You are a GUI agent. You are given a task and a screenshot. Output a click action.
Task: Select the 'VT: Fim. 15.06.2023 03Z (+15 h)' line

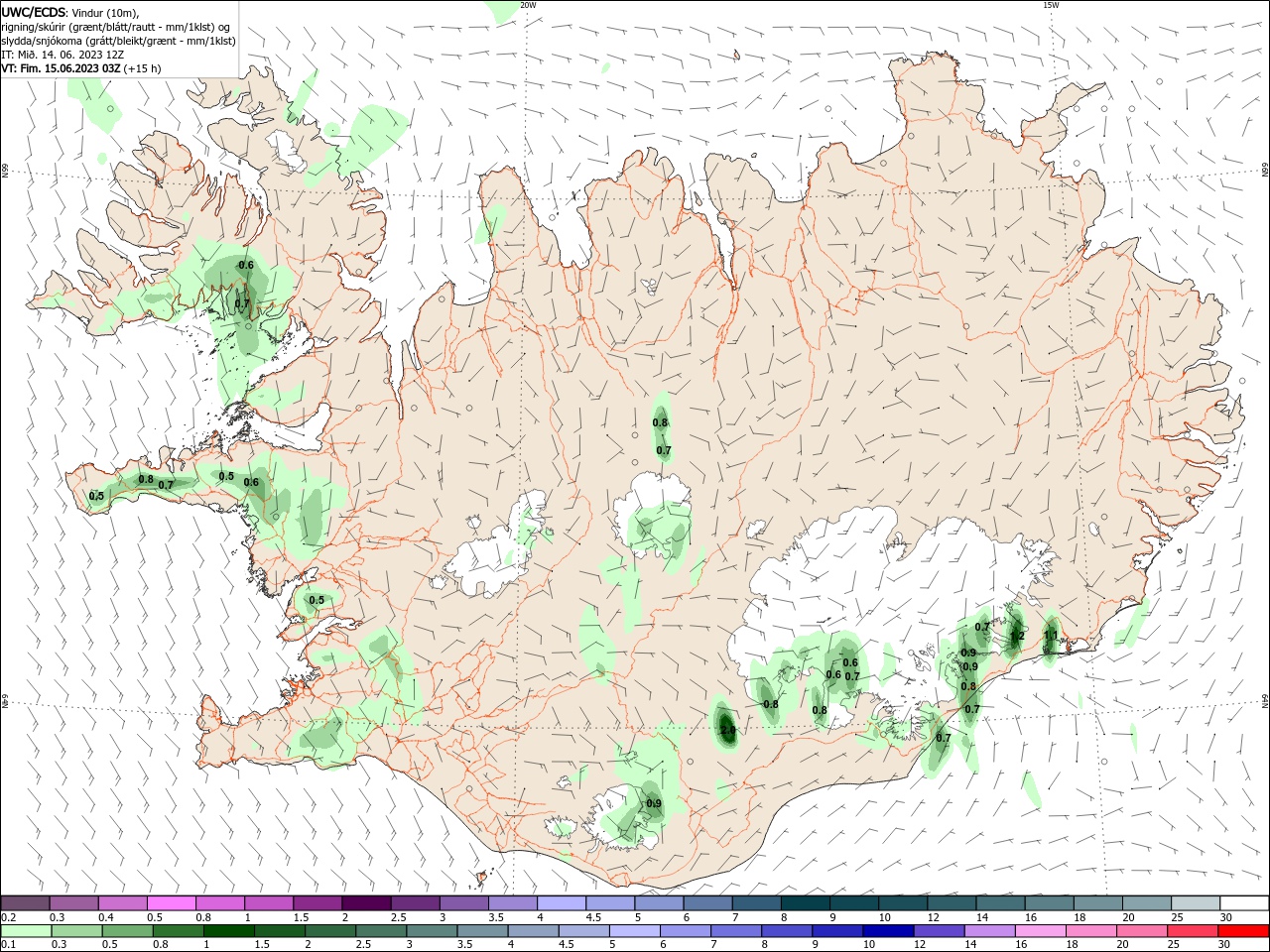point(81,68)
